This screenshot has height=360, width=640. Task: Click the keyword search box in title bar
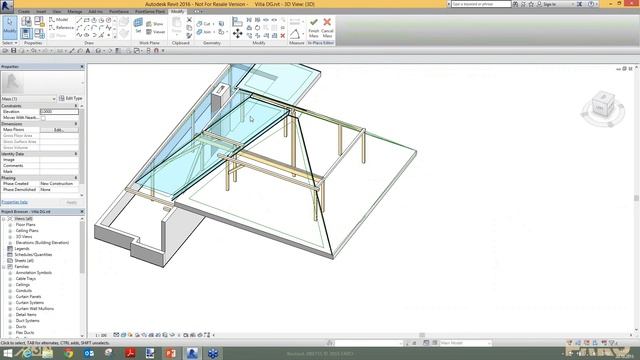click(x=481, y=4)
